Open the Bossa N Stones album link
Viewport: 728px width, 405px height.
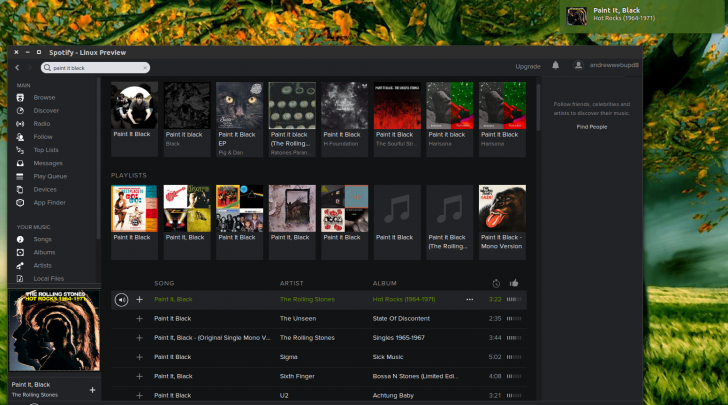[x=415, y=376]
